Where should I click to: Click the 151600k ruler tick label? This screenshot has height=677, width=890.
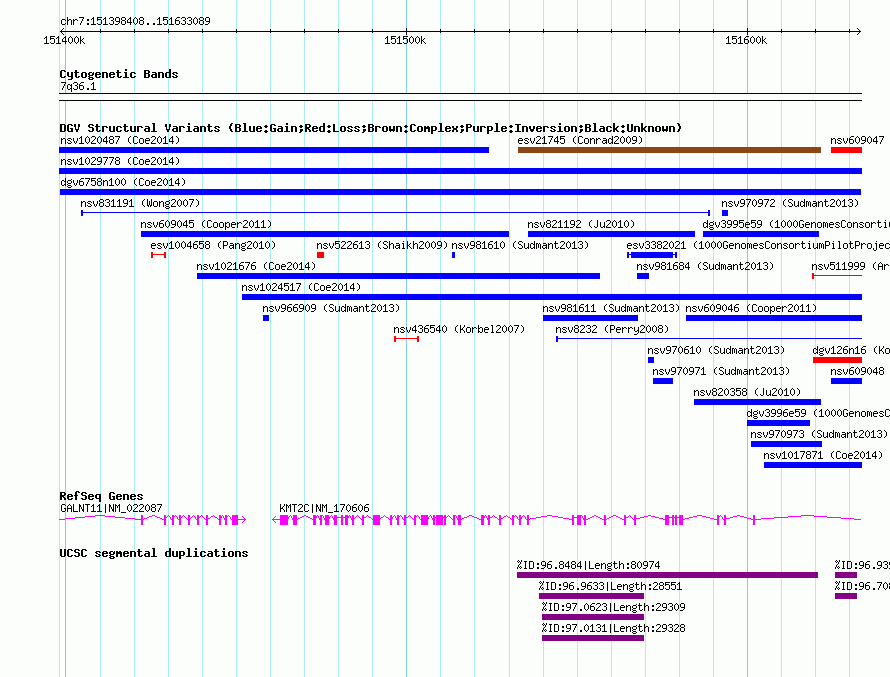point(746,40)
